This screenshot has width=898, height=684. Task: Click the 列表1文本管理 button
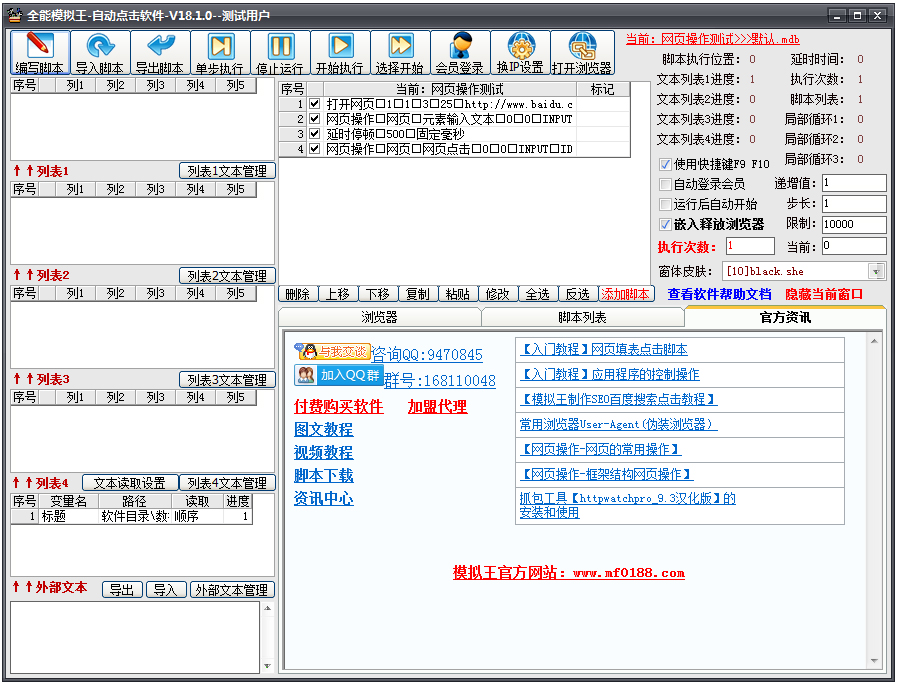click(226, 170)
